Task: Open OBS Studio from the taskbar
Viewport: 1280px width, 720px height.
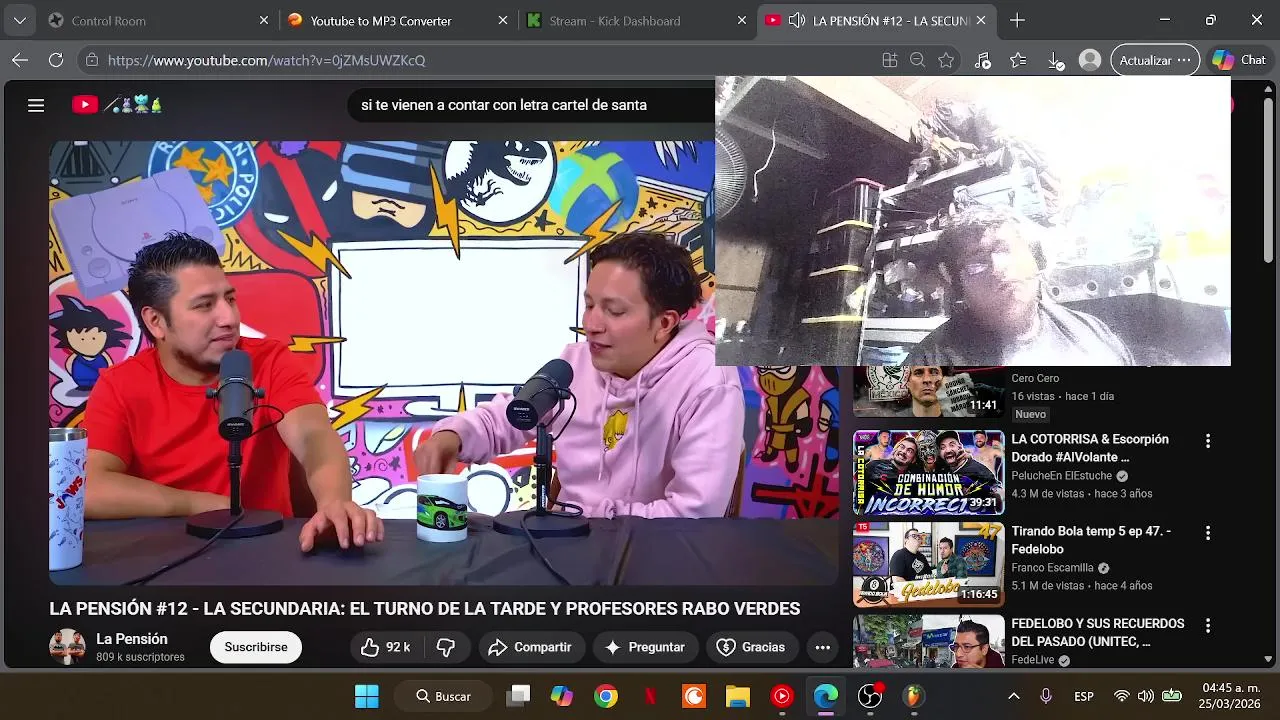Action: click(870, 696)
